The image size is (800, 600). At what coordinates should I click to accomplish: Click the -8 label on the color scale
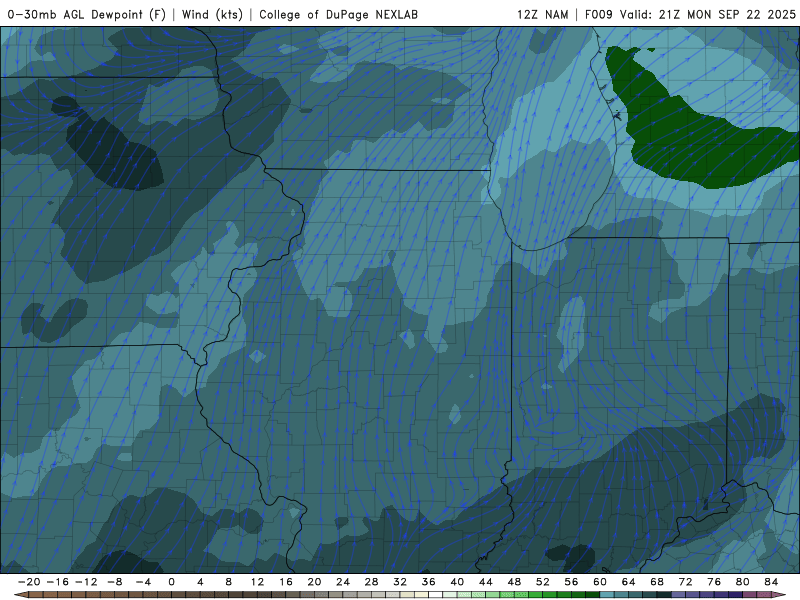pyautogui.click(x=114, y=582)
